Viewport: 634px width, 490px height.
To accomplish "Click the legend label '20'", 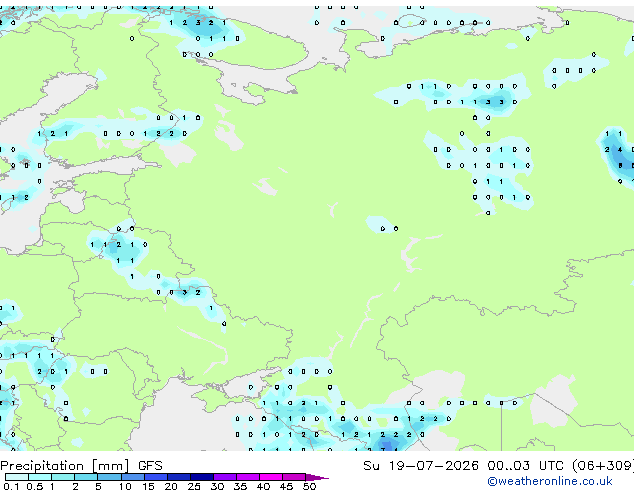I will click(171, 486).
